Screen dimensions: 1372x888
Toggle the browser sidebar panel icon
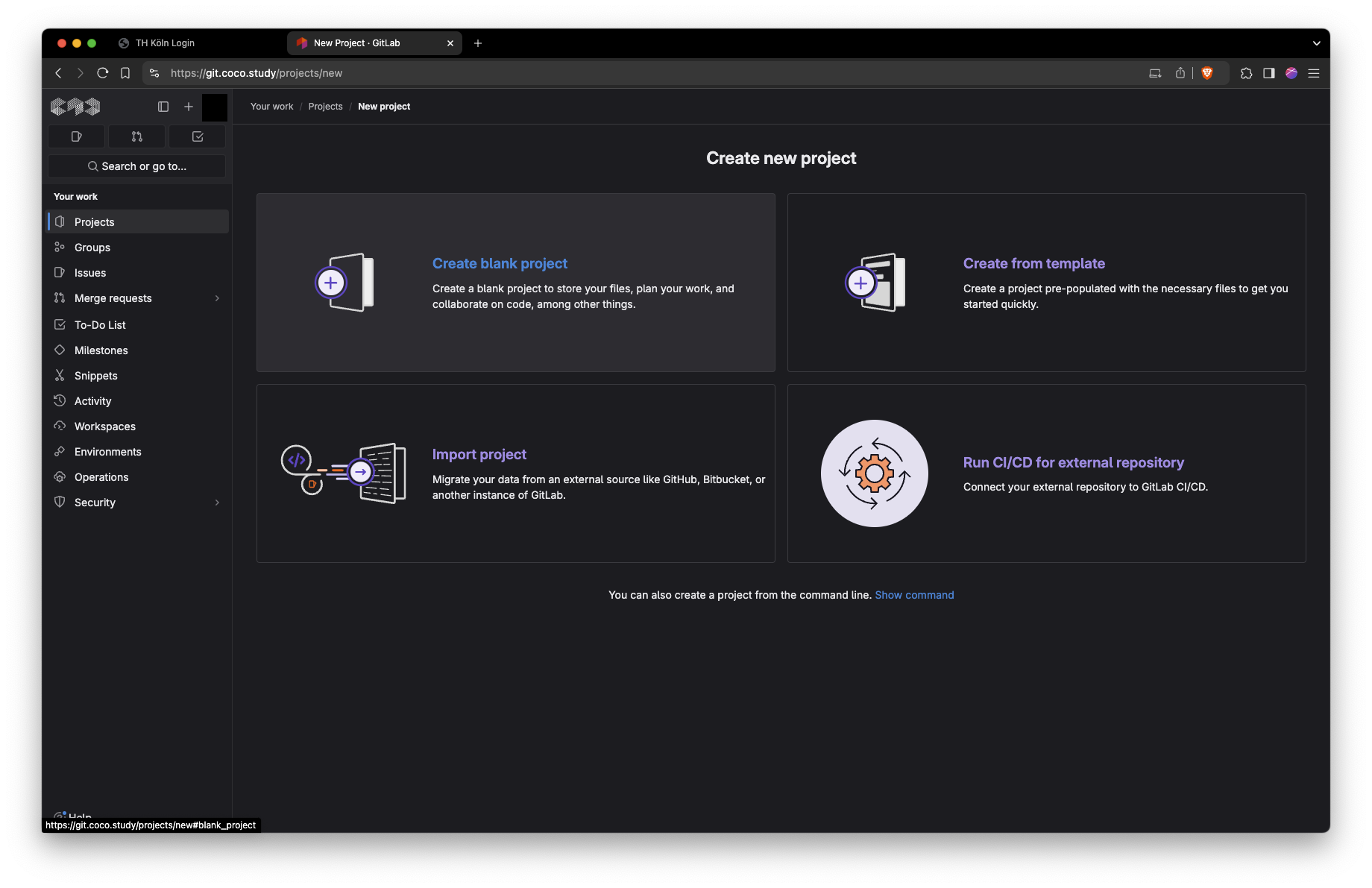(x=1268, y=73)
